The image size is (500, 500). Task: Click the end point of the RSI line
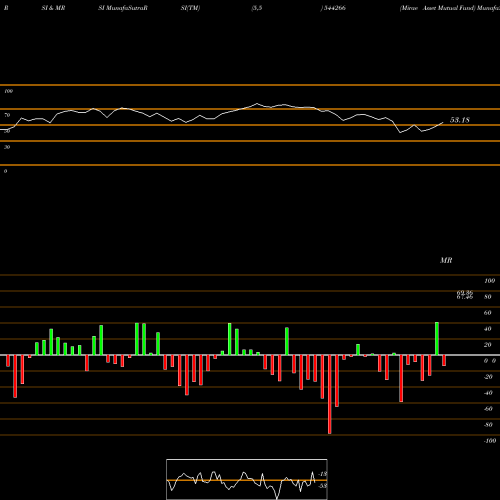click(443, 123)
